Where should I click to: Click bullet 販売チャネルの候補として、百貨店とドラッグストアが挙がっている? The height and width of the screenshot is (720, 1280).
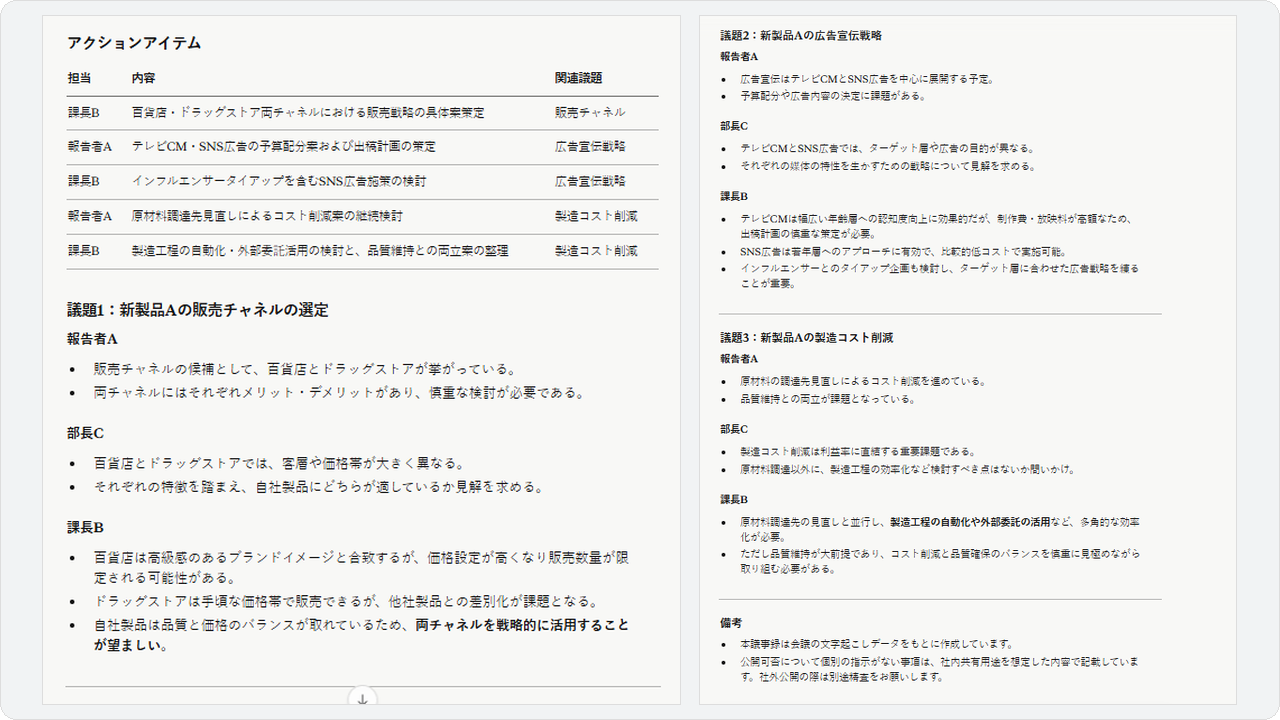[305, 369]
